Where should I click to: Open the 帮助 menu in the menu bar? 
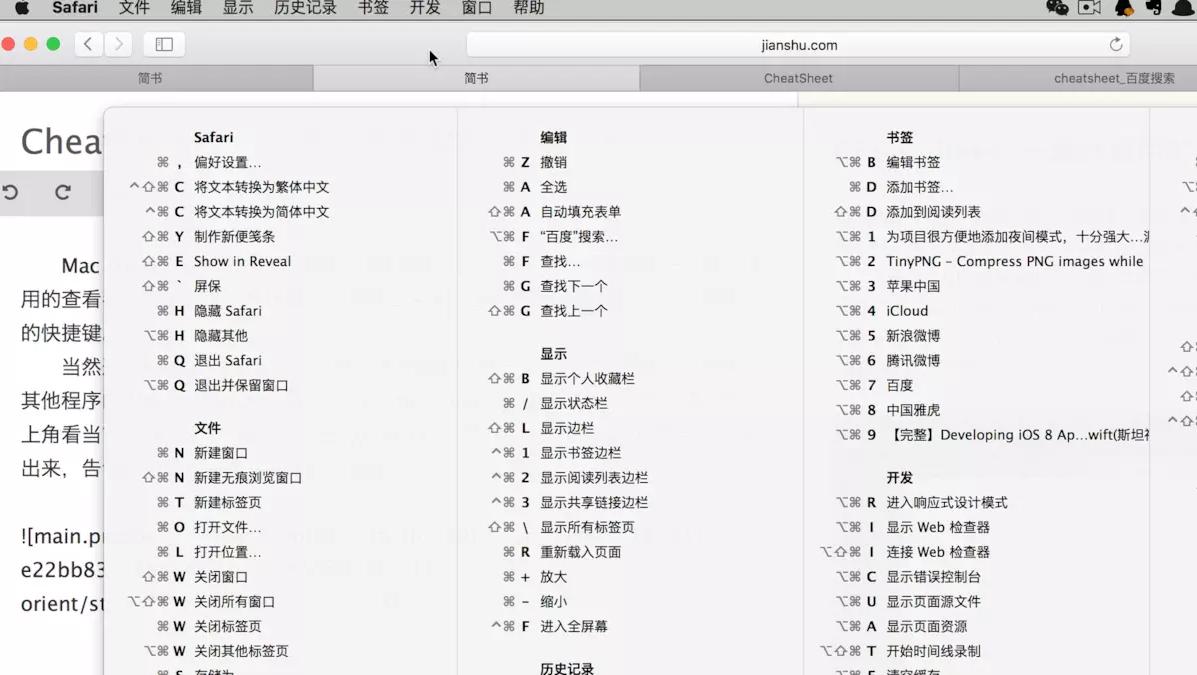coord(529,8)
